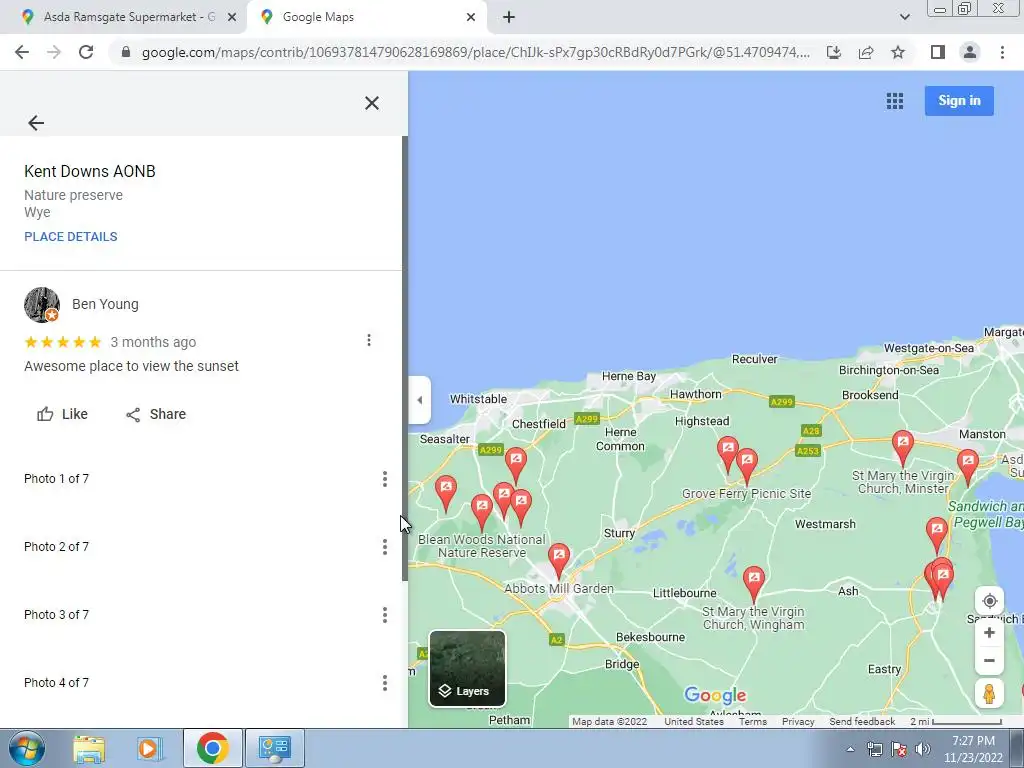The width and height of the screenshot is (1024, 768).
Task: Like the Ben Young review
Action: coord(62,414)
